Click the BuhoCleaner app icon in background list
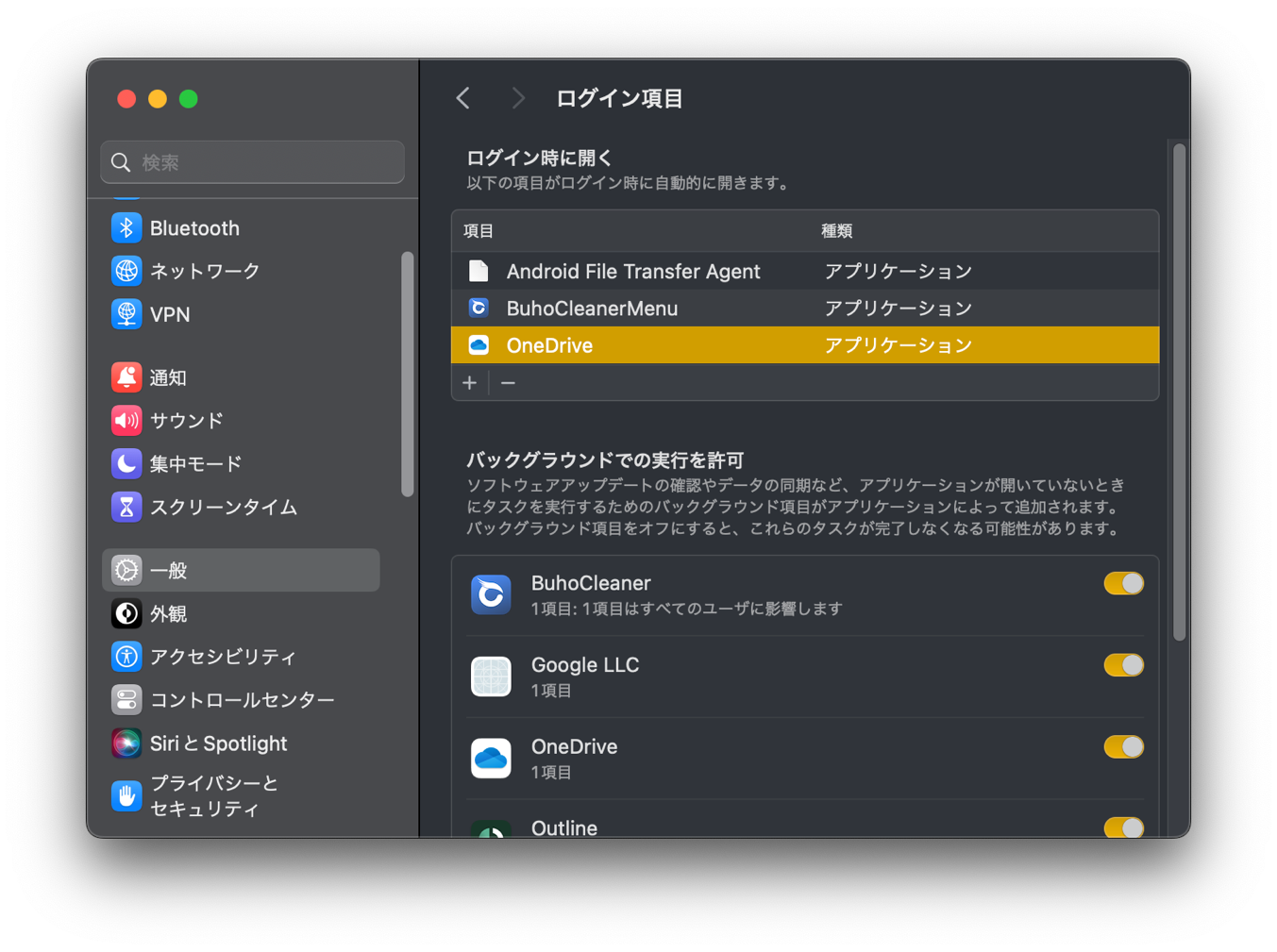The width and height of the screenshot is (1277, 952). coord(491,594)
